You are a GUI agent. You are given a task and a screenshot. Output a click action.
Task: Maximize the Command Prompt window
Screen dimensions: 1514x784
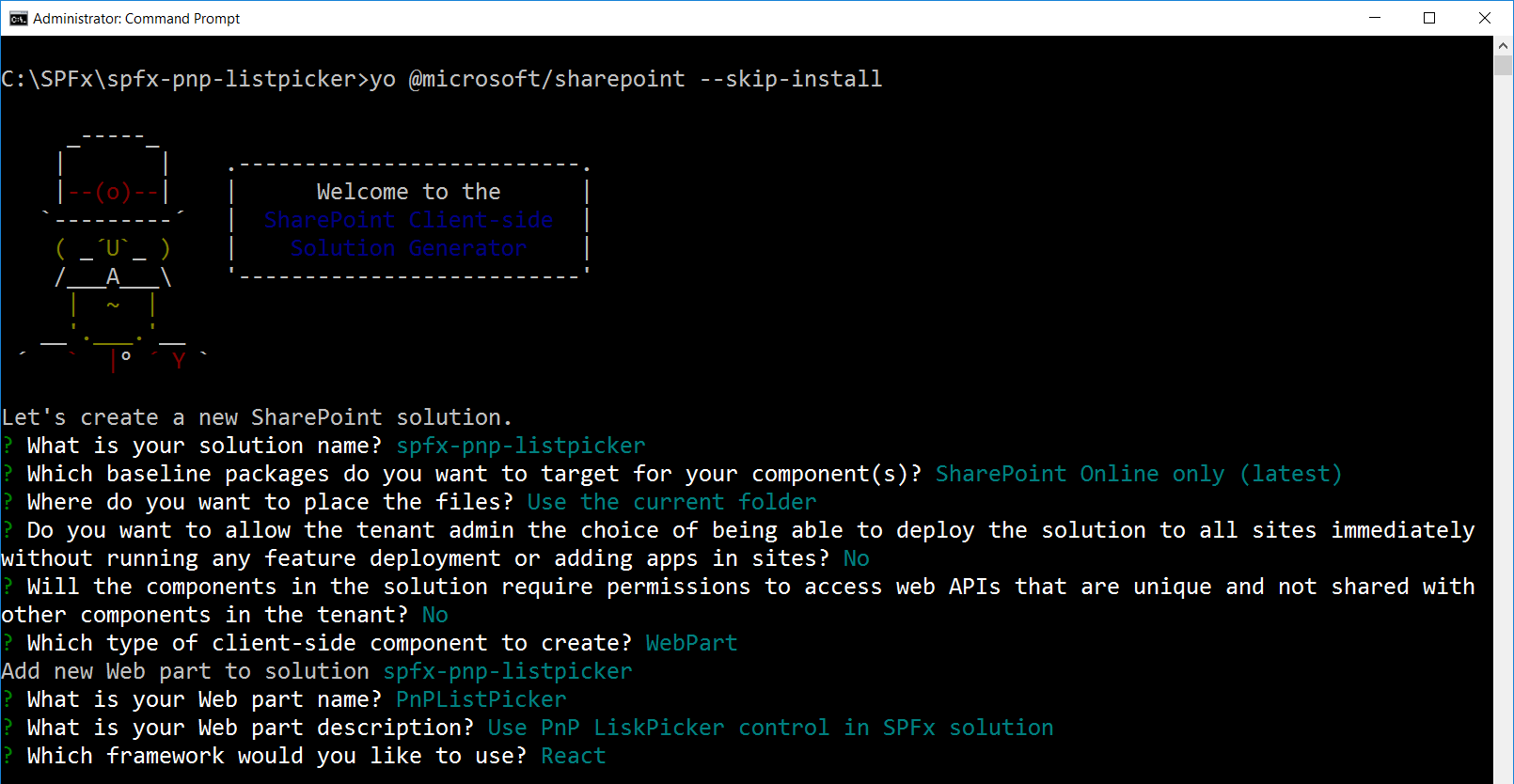(x=1429, y=18)
